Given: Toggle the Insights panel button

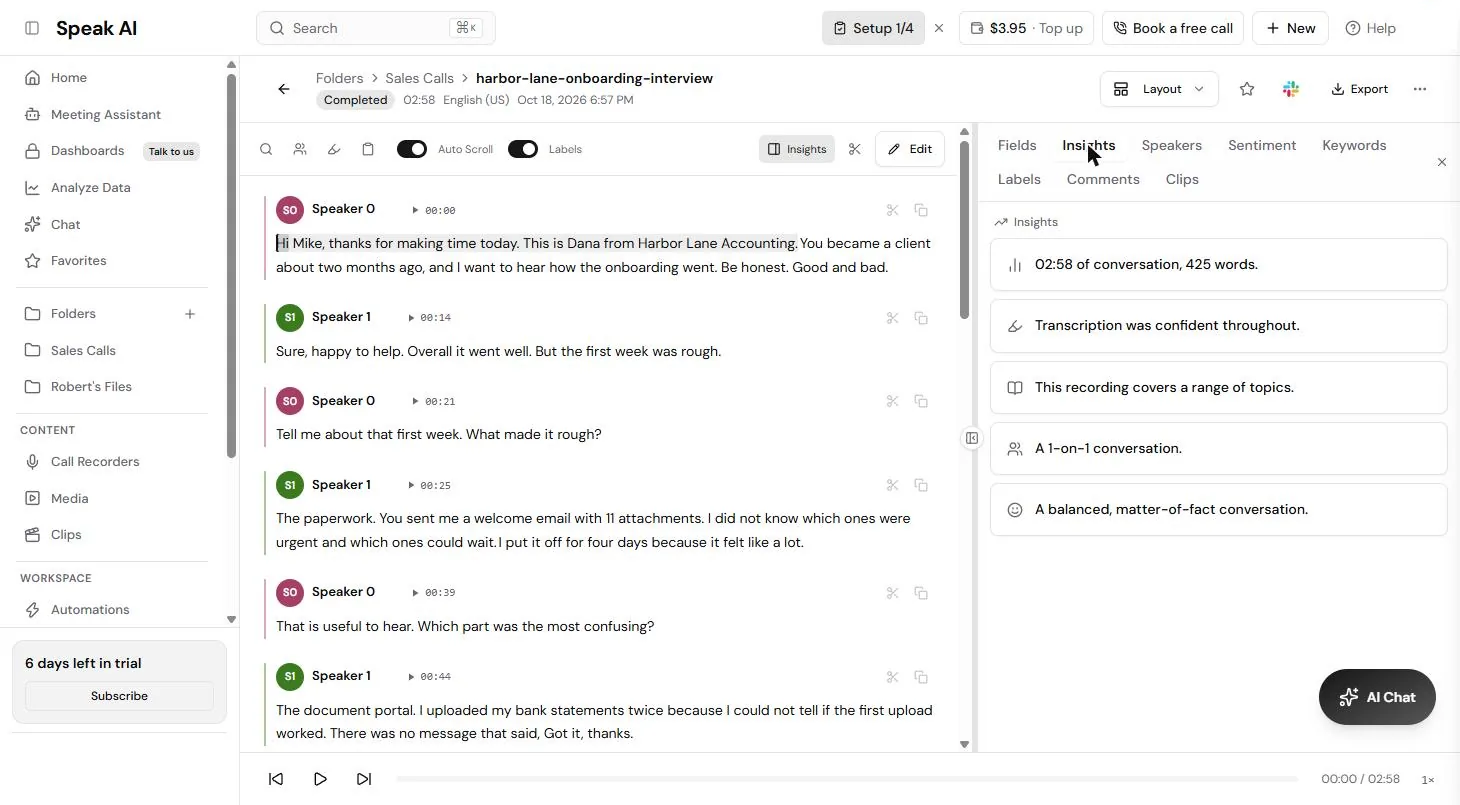Looking at the screenshot, I should click(x=797, y=149).
